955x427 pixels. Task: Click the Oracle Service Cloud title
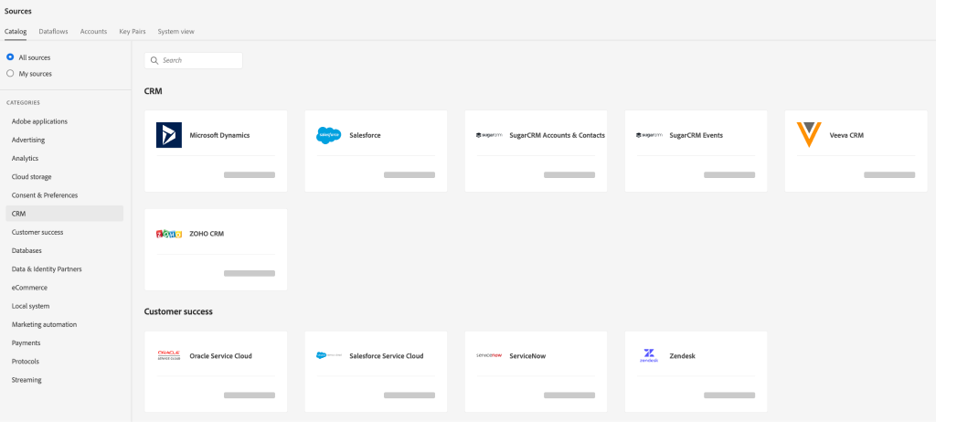click(x=220, y=356)
